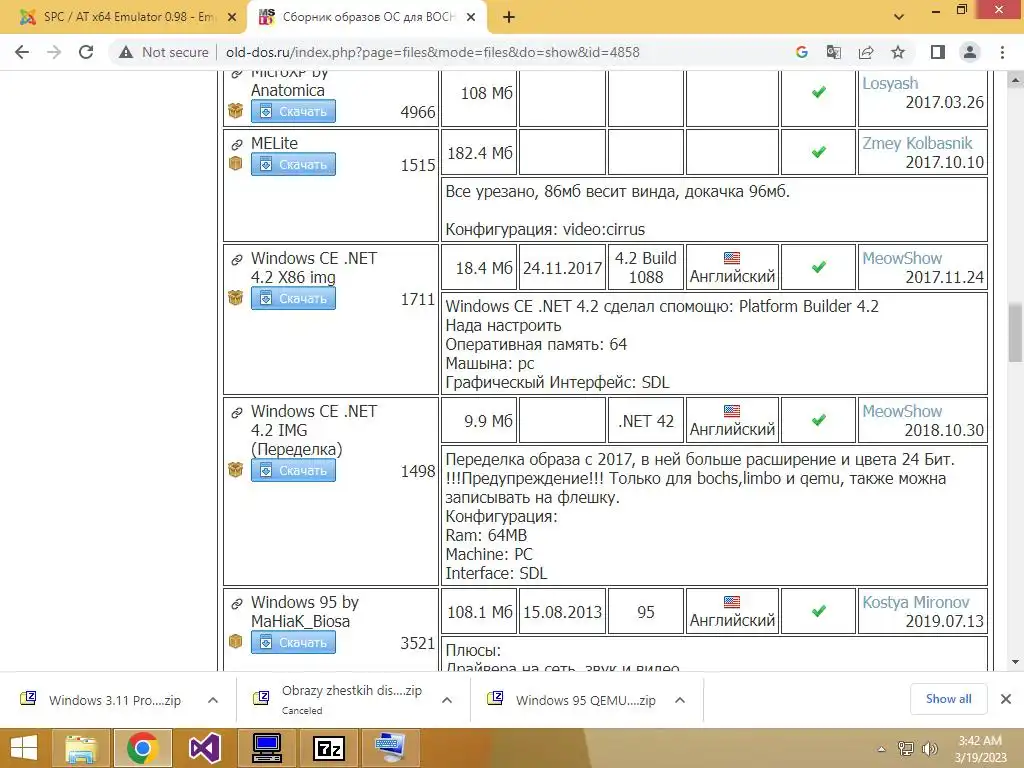The height and width of the screenshot is (768, 1024).
Task: Share this page via the share icon
Action: tap(866, 52)
